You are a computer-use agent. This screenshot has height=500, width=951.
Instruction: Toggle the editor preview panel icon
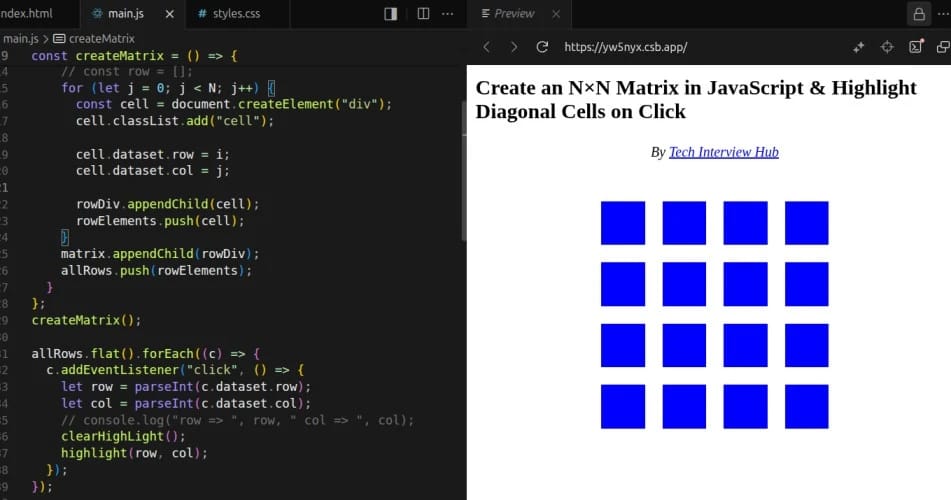pyautogui.click(x=391, y=13)
